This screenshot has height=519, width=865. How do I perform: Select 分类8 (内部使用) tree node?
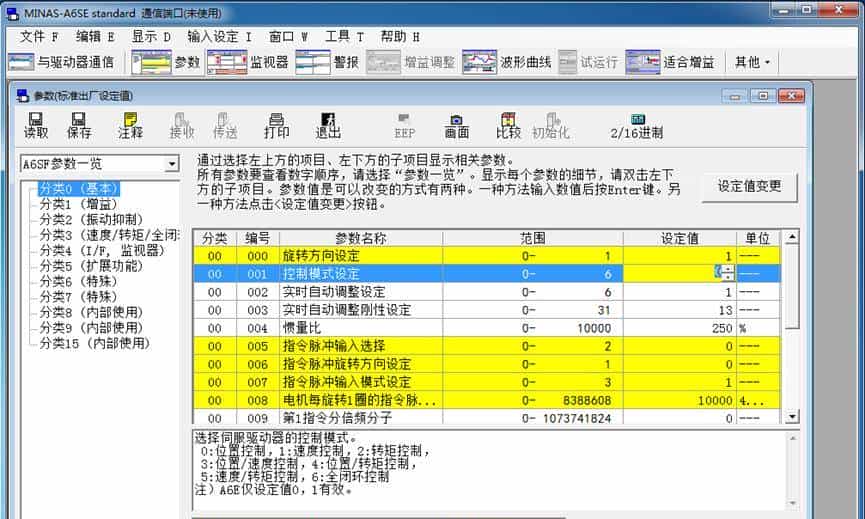click(91, 312)
